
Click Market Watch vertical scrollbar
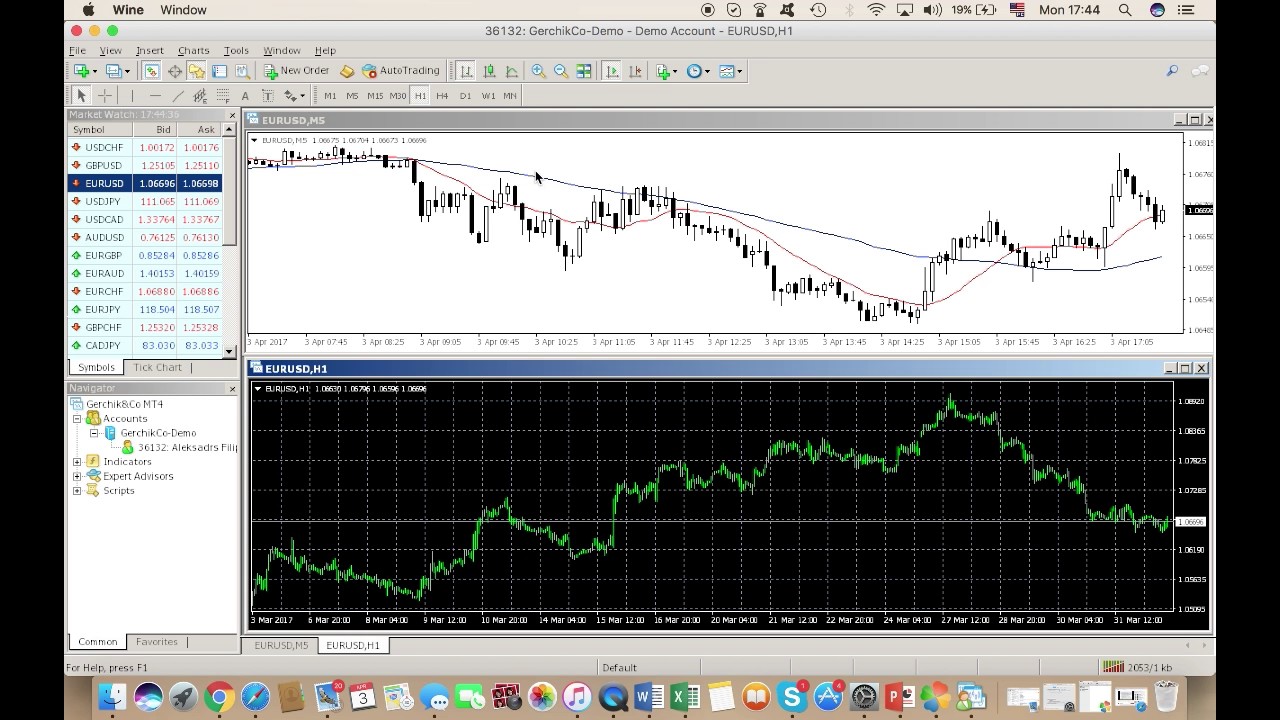pos(231,240)
